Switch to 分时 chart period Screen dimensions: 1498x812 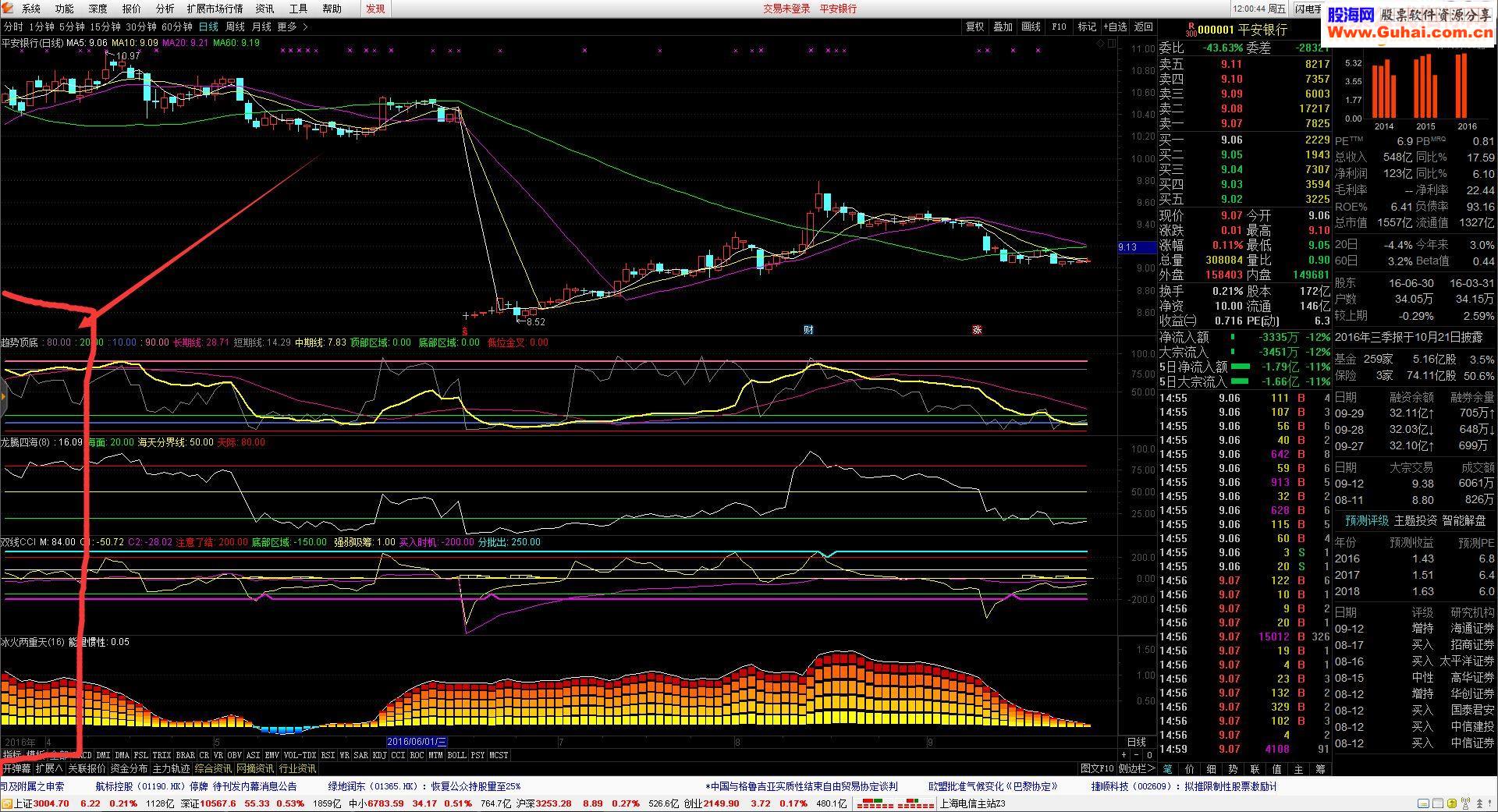[13, 27]
